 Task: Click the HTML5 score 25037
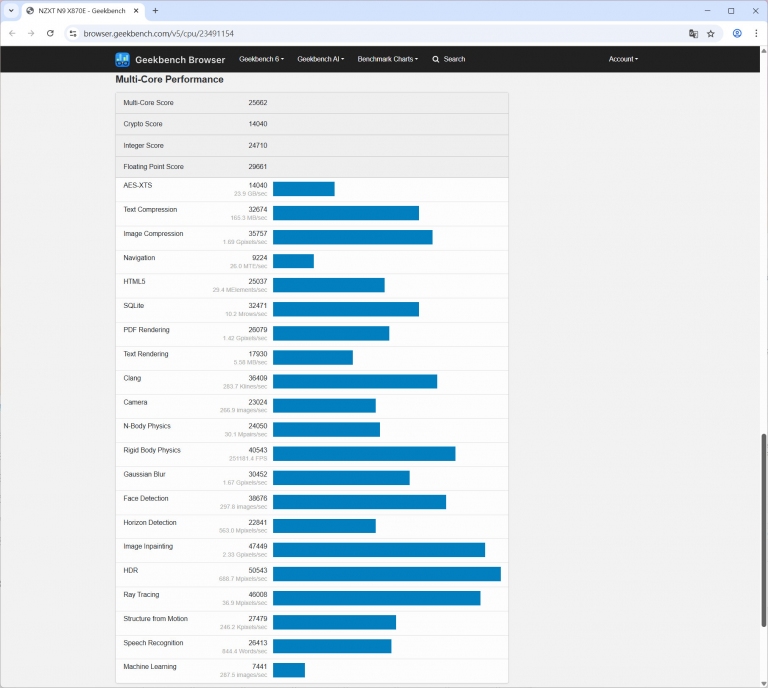click(x=258, y=282)
